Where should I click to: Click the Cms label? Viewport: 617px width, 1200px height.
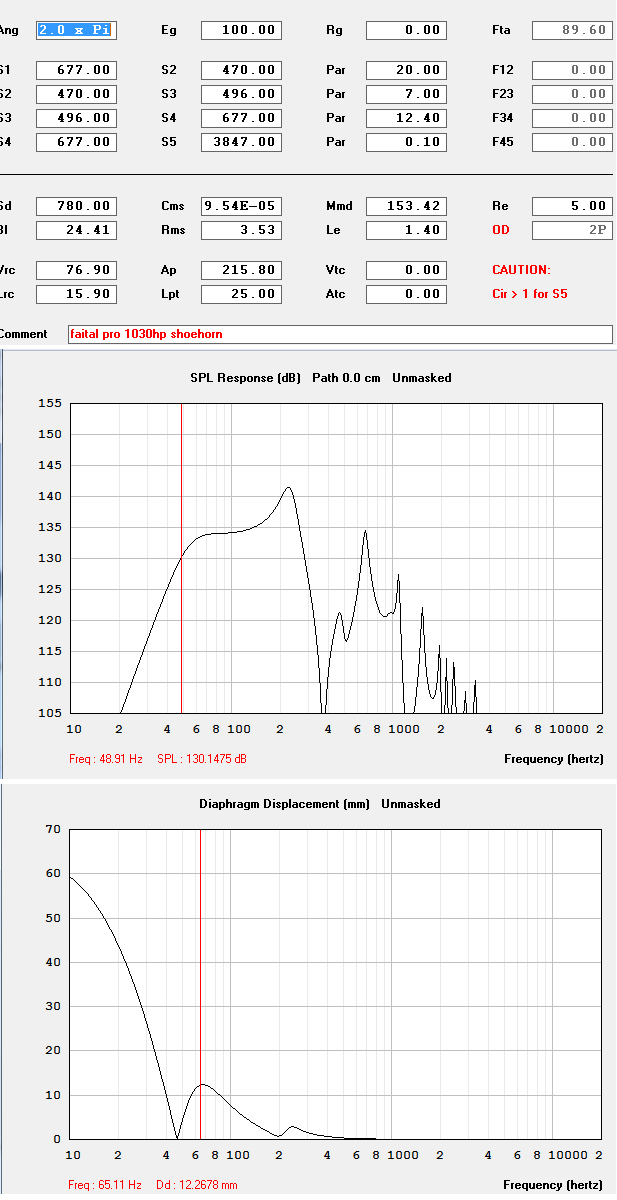pos(173,206)
